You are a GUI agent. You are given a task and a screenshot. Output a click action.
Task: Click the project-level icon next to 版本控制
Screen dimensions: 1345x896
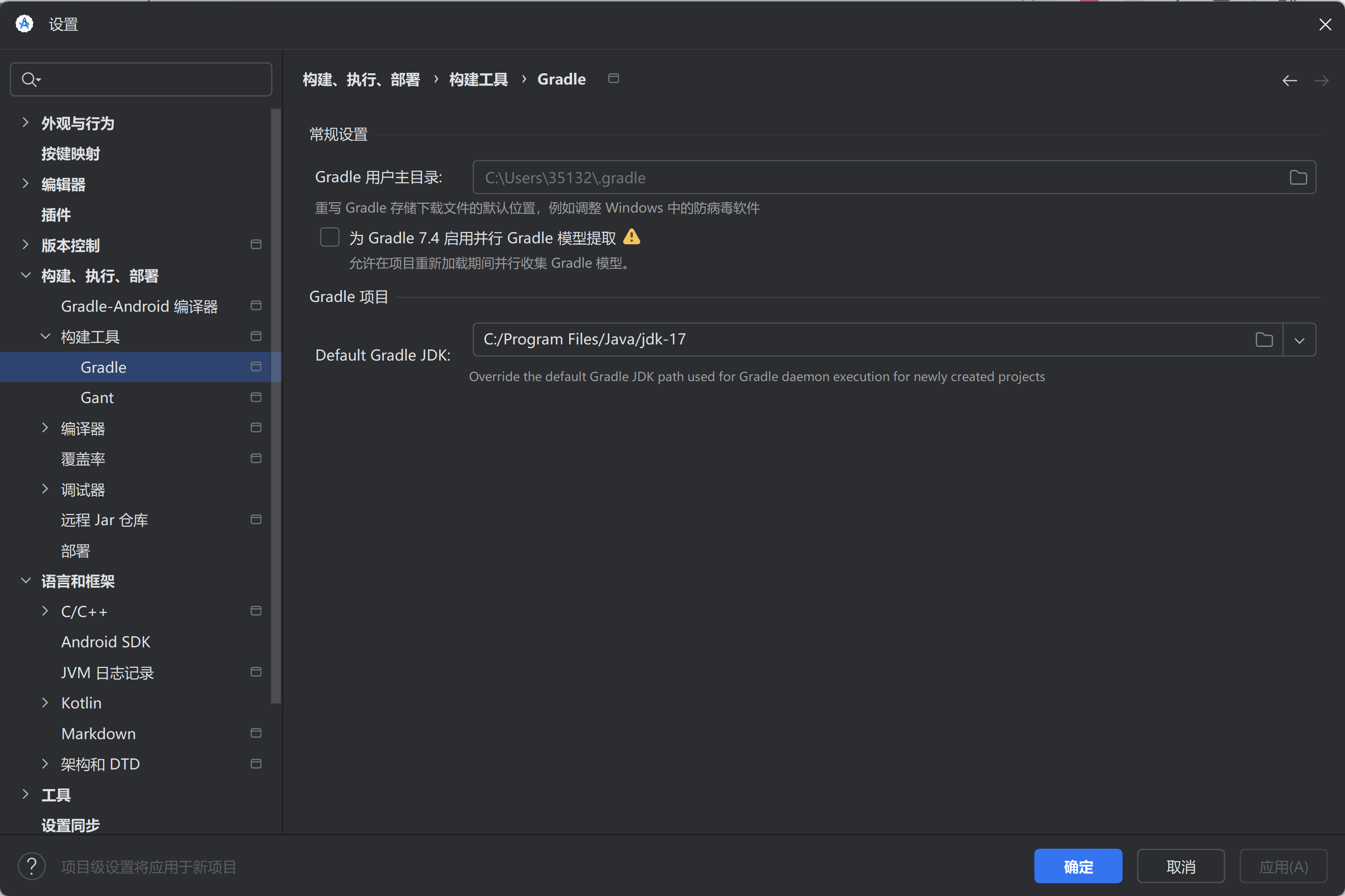pos(256,245)
